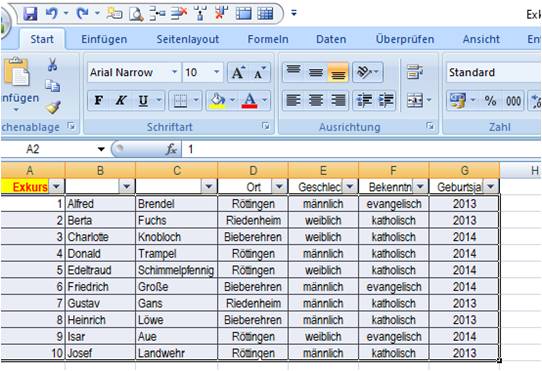This screenshot has width=542, height=371.
Task: Switch to the Formeln ribbon tab
Action: point(268,39)
